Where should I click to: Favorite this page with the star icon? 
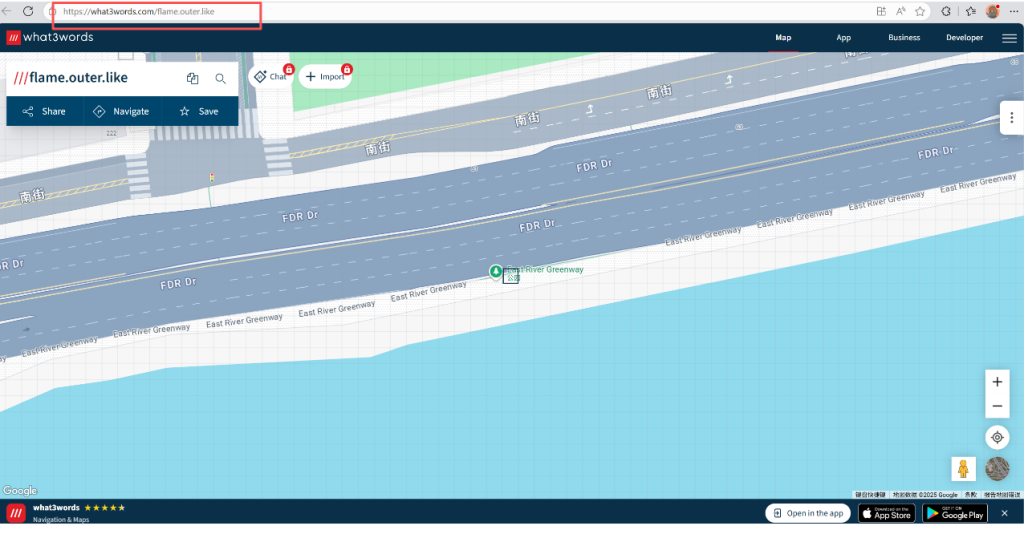click(919, 12)
